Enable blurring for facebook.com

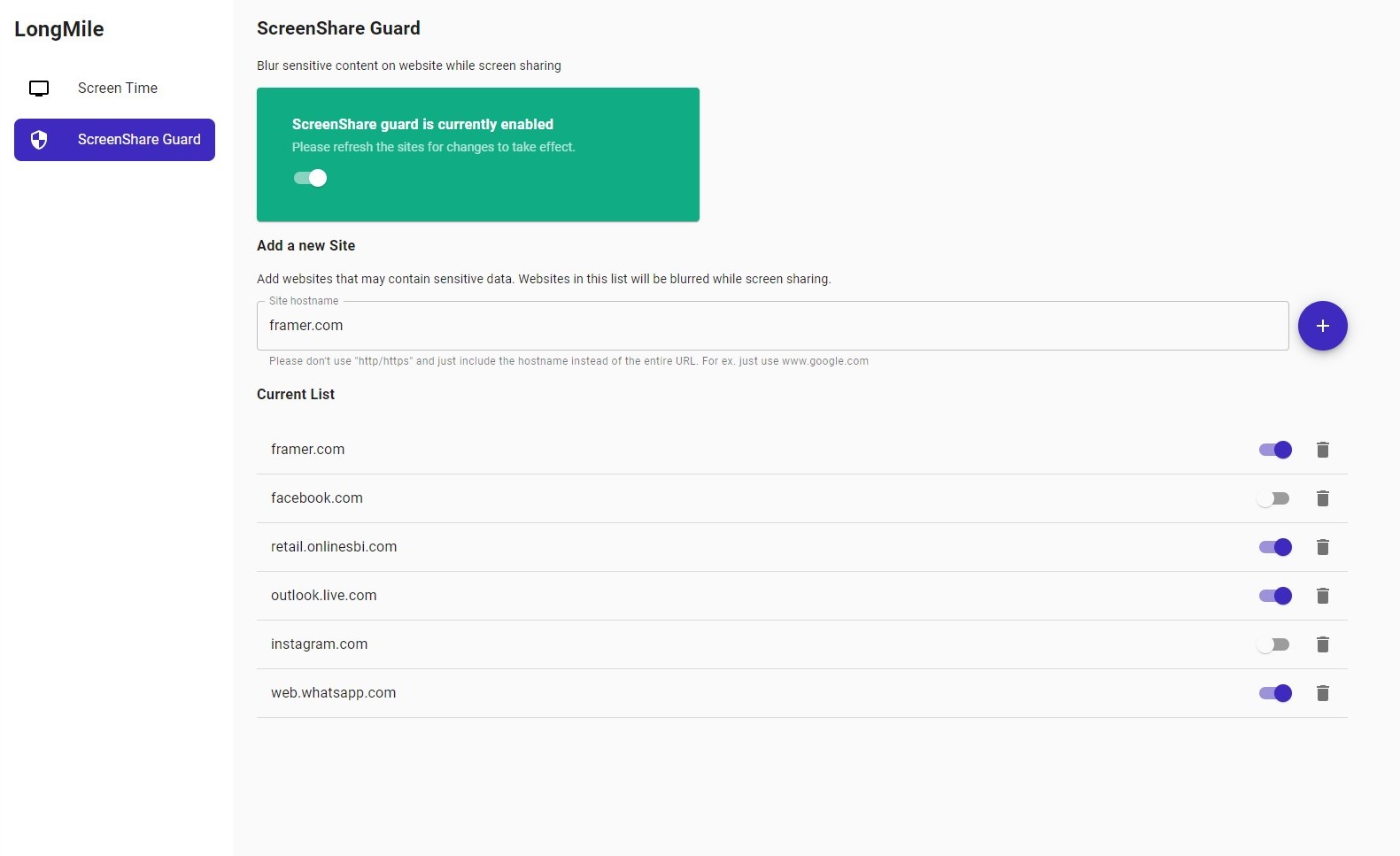[1273, 498]
